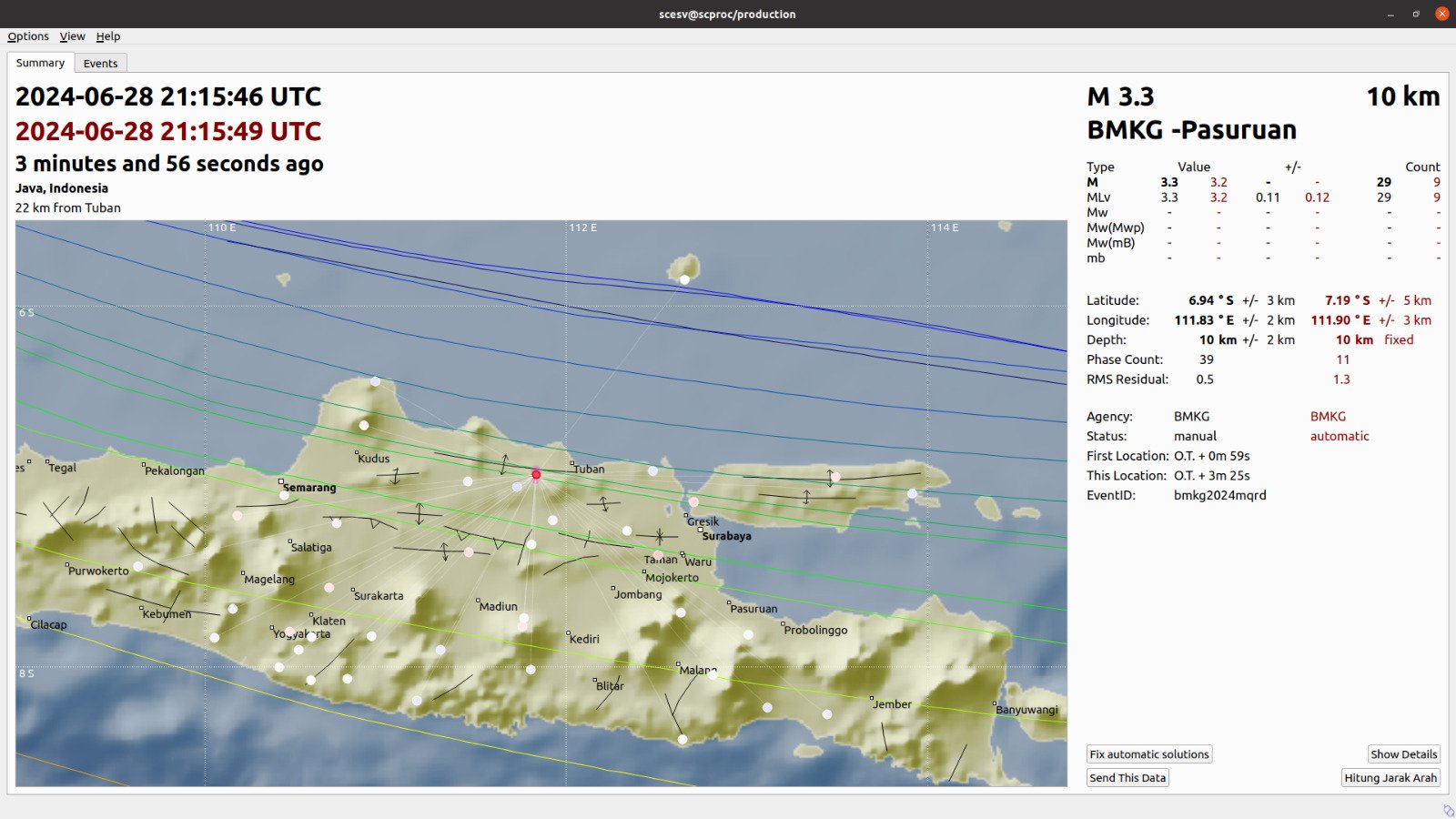Screen dimensions: 1456x819
Task: Click the 22 km from Tuban text
Action: point(68,207)
